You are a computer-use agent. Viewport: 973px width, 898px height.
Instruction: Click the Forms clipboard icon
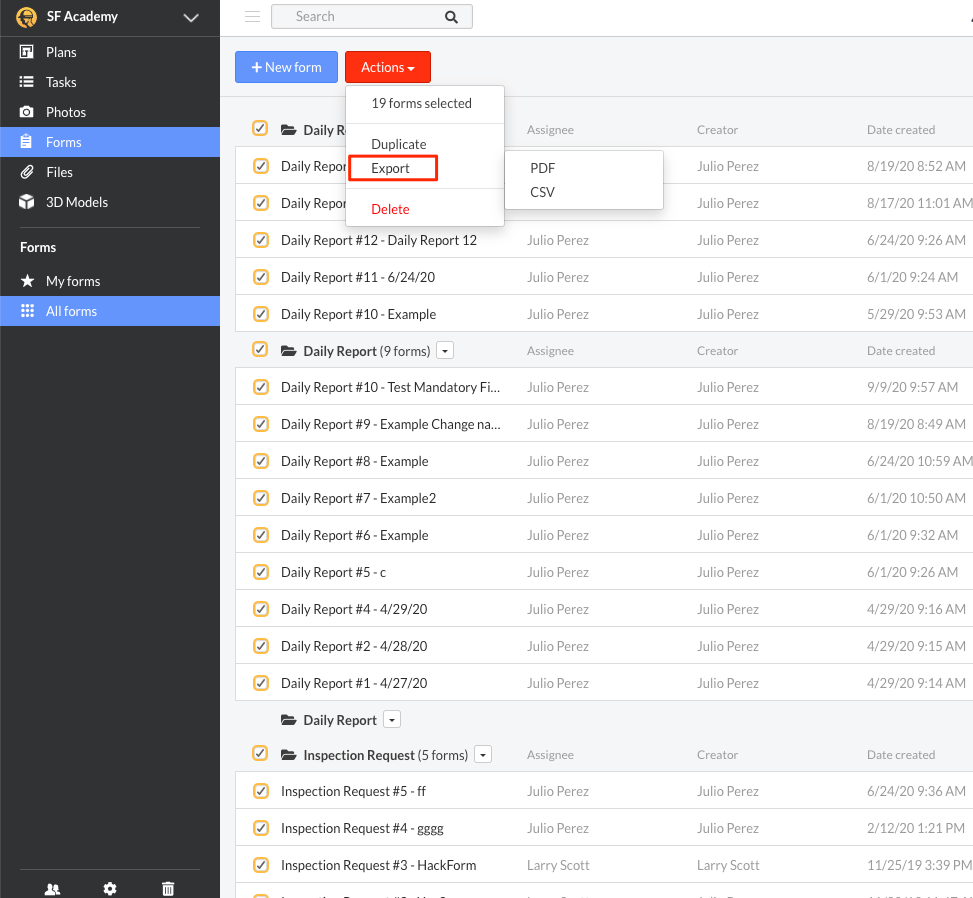click(26, 141)
